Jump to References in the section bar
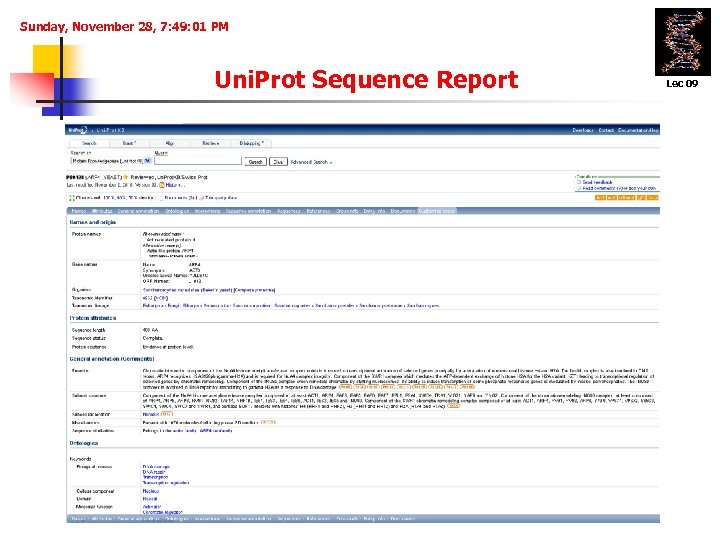720x540 pixels. pyautogui.click(x=318, y=211)
